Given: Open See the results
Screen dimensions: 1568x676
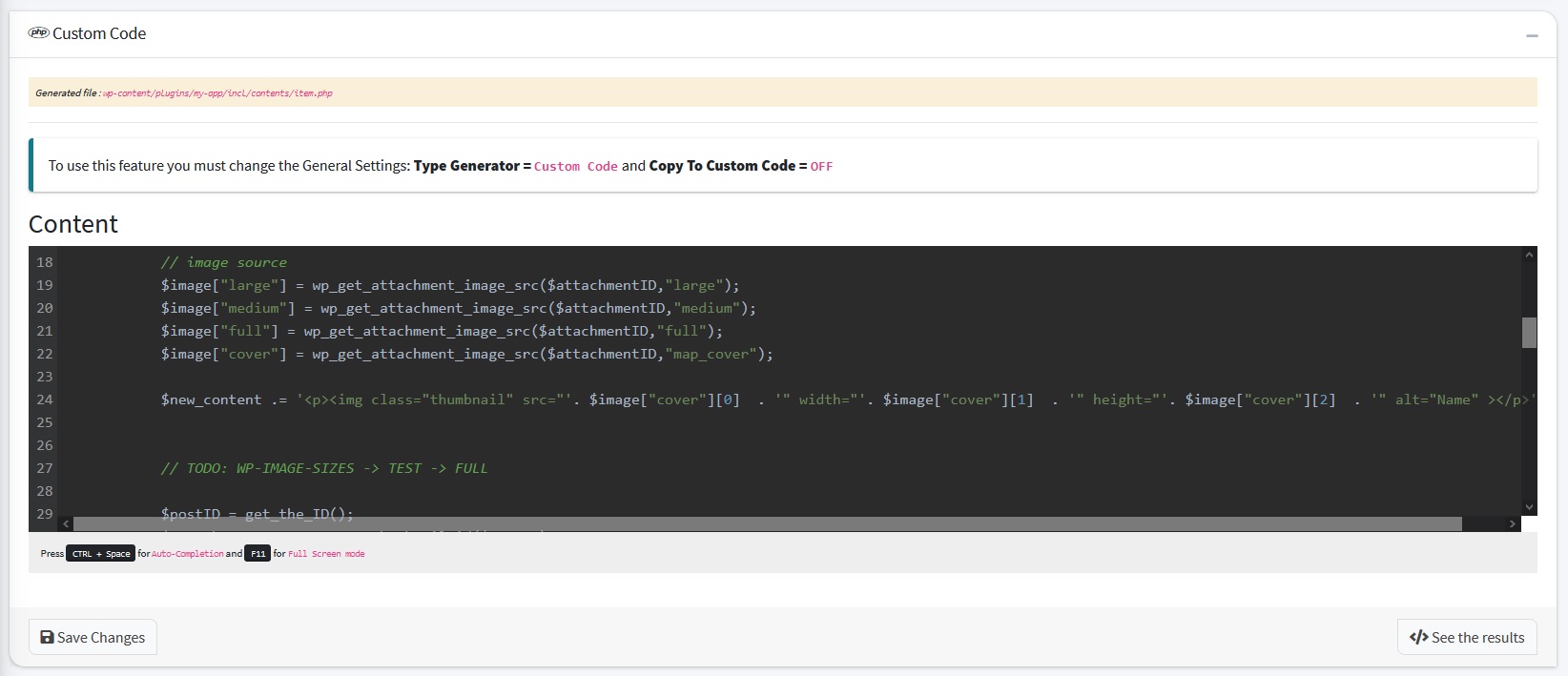Looking at the screenshot, I should click(x=1467, y=637).
